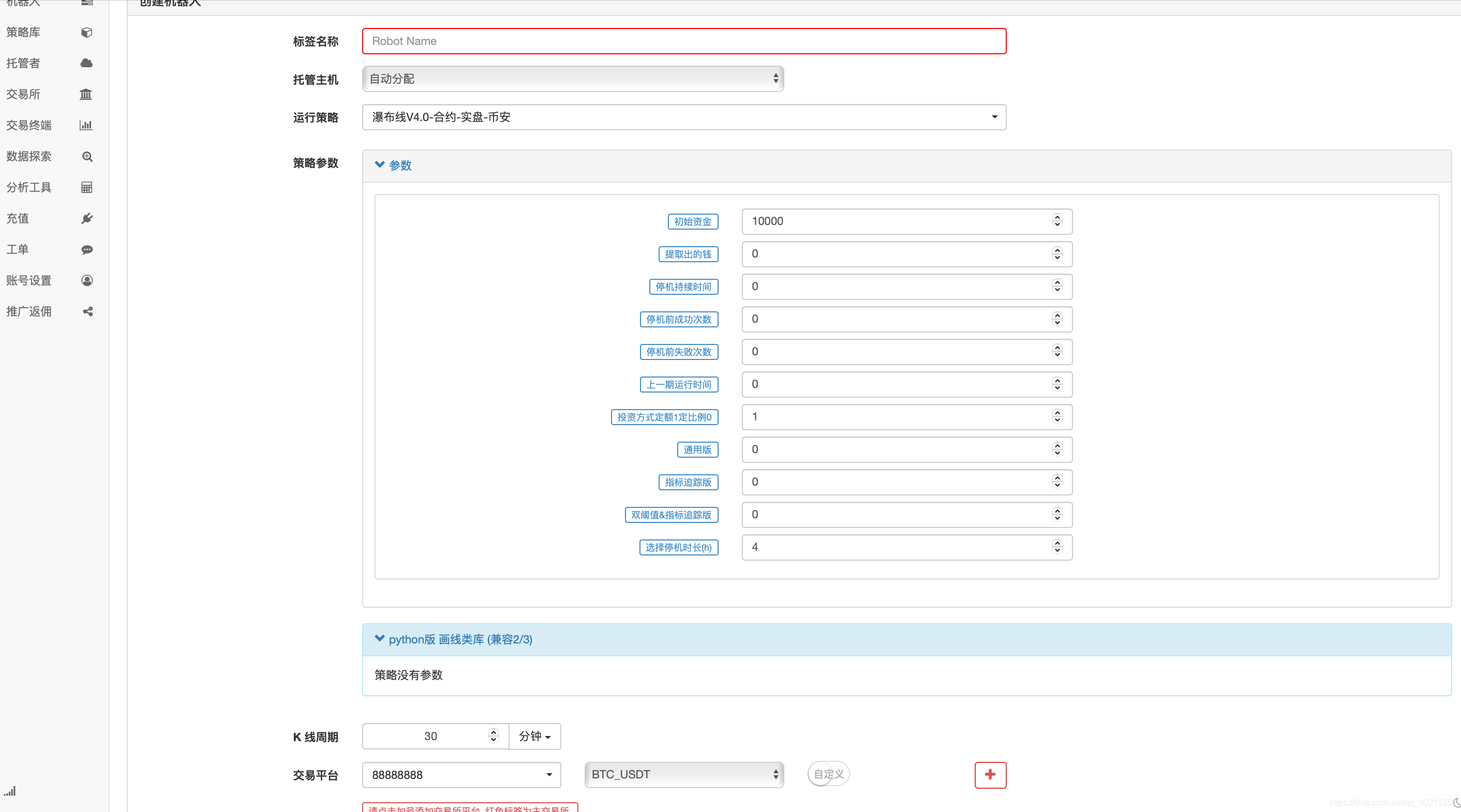
Task: Open 工单 sidebar entry
Action: pos(18,249)
